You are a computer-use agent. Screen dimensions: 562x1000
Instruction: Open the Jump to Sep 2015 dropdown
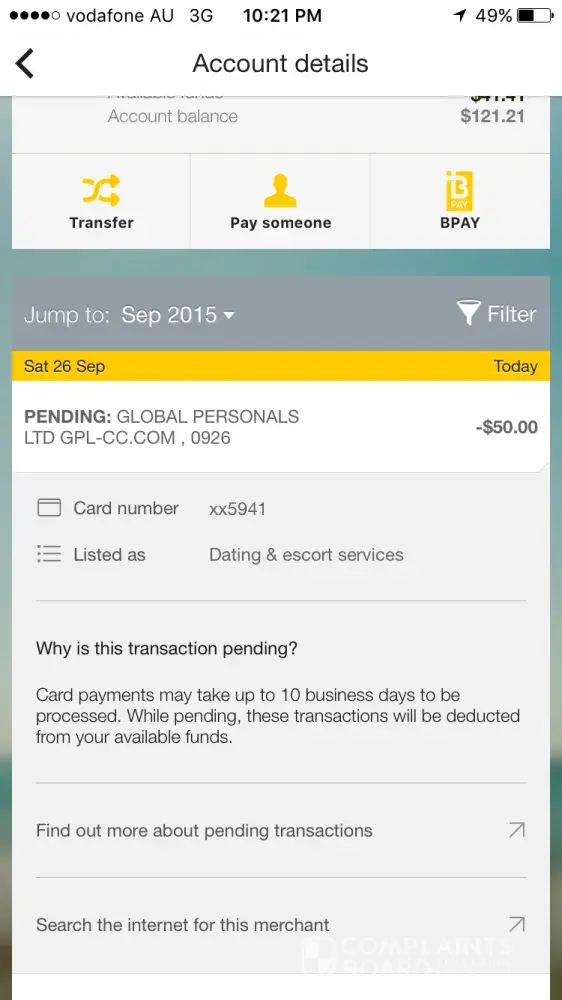pos(129,314)
